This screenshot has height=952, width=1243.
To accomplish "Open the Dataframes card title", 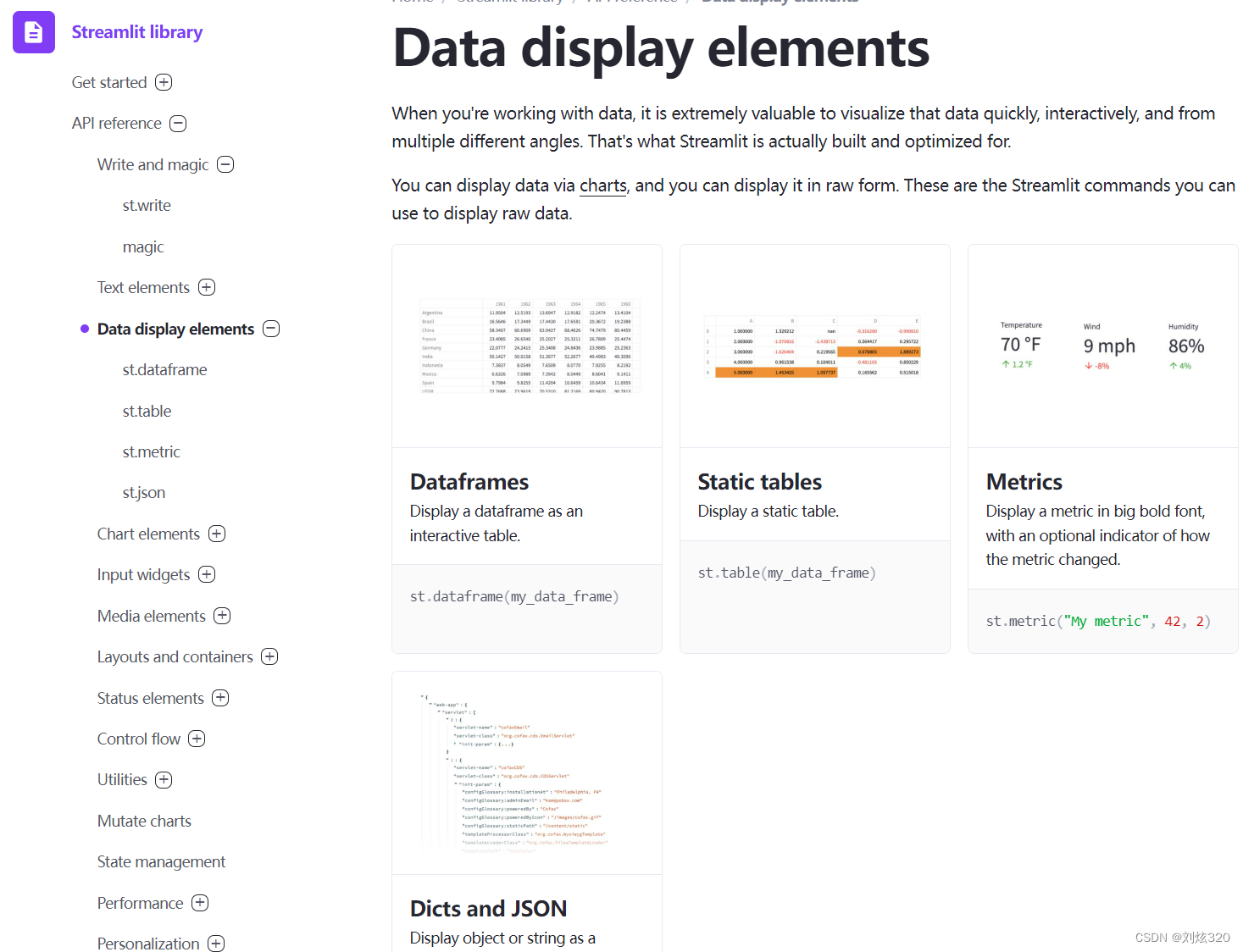I will [x=469, y=482].
